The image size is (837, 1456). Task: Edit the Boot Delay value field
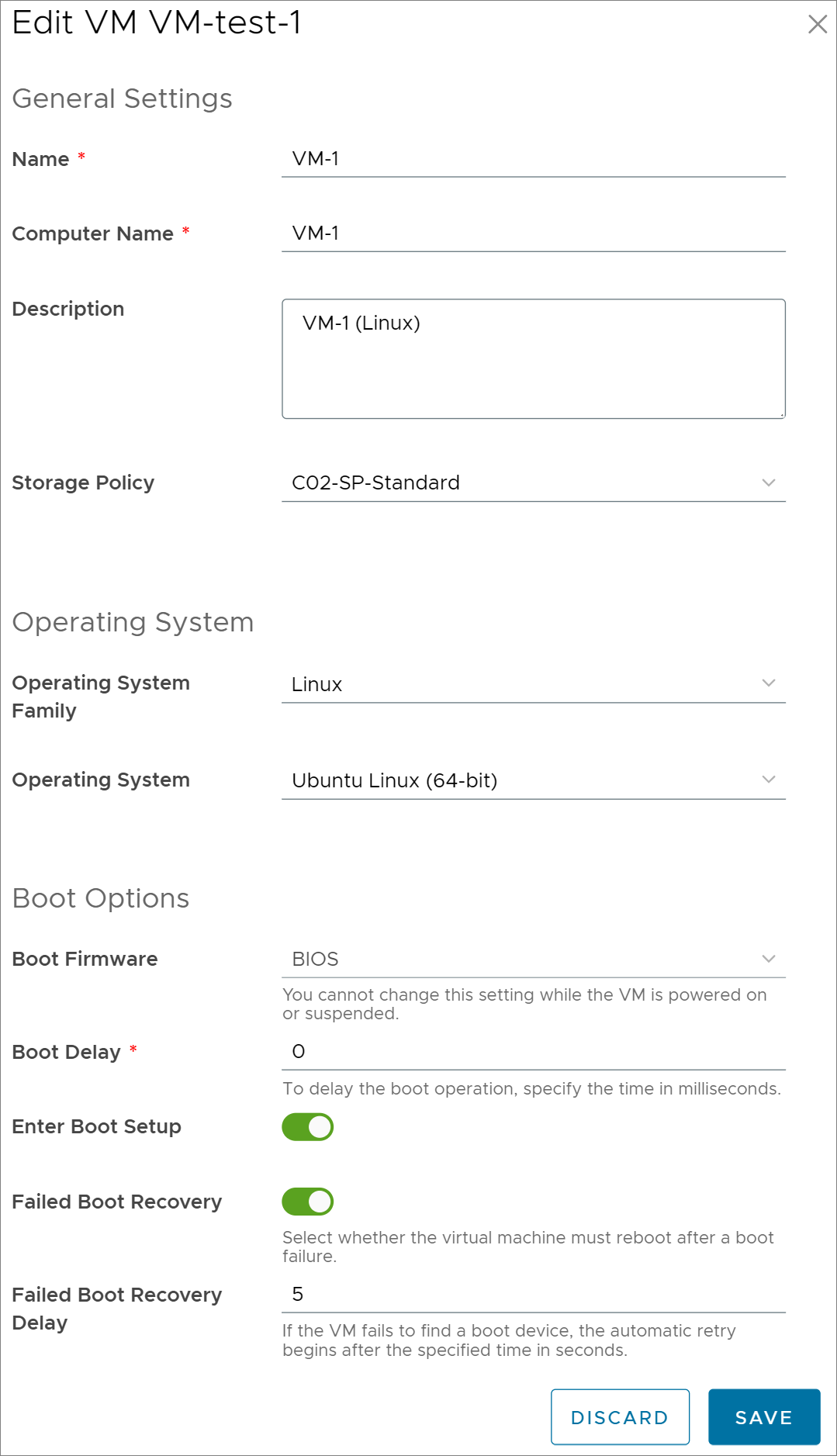click(x=534, y=1052)
